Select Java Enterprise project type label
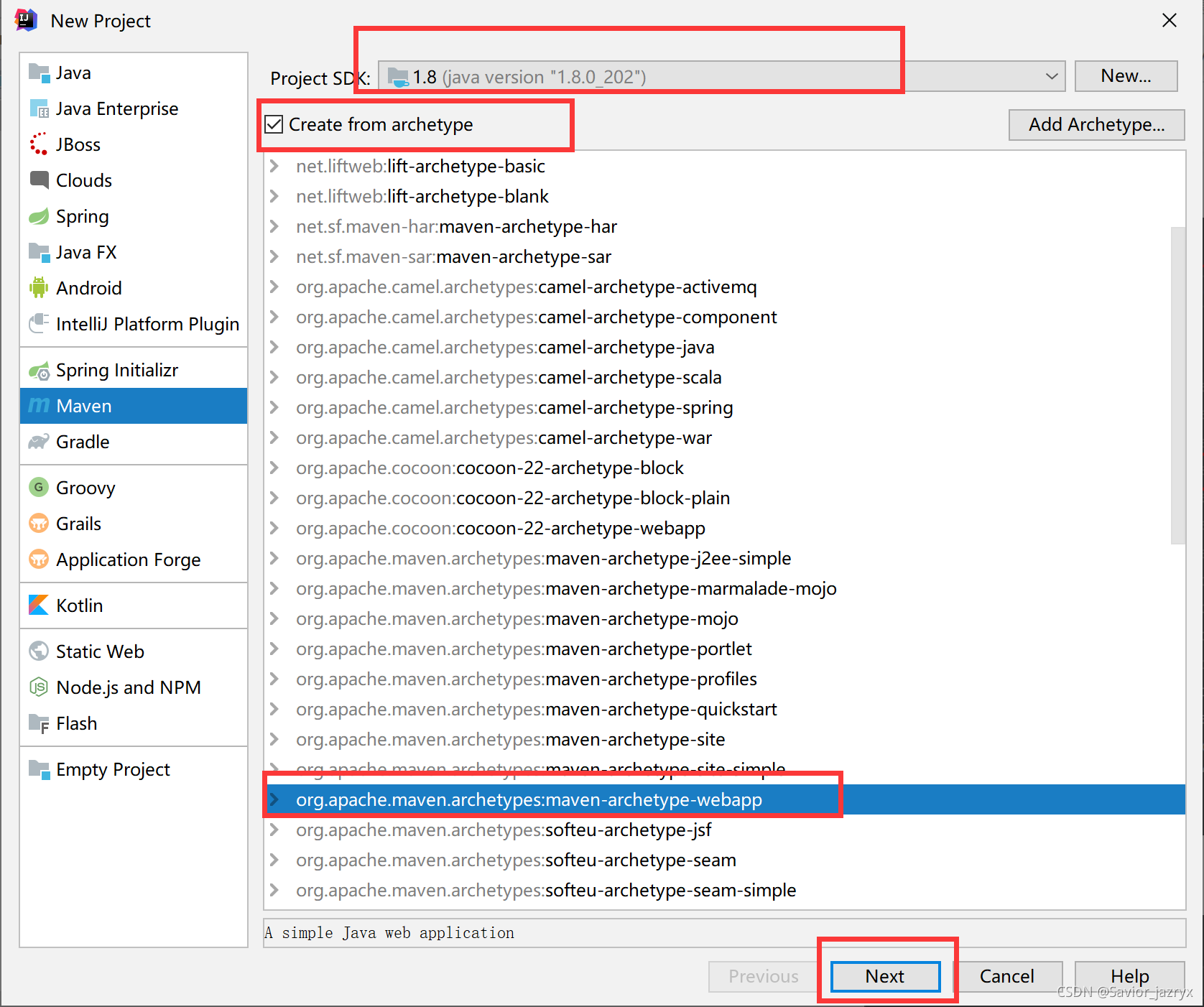The image size is (1204, 1007). (117, 108)
